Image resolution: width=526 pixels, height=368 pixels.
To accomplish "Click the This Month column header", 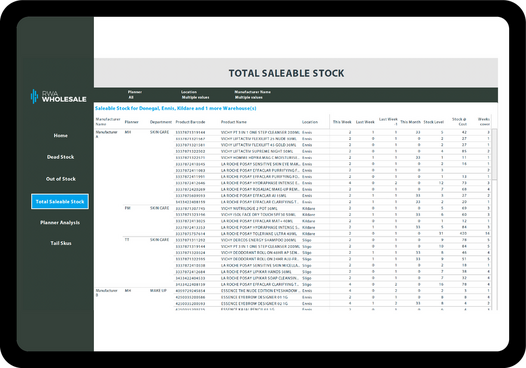I will 410,122.
